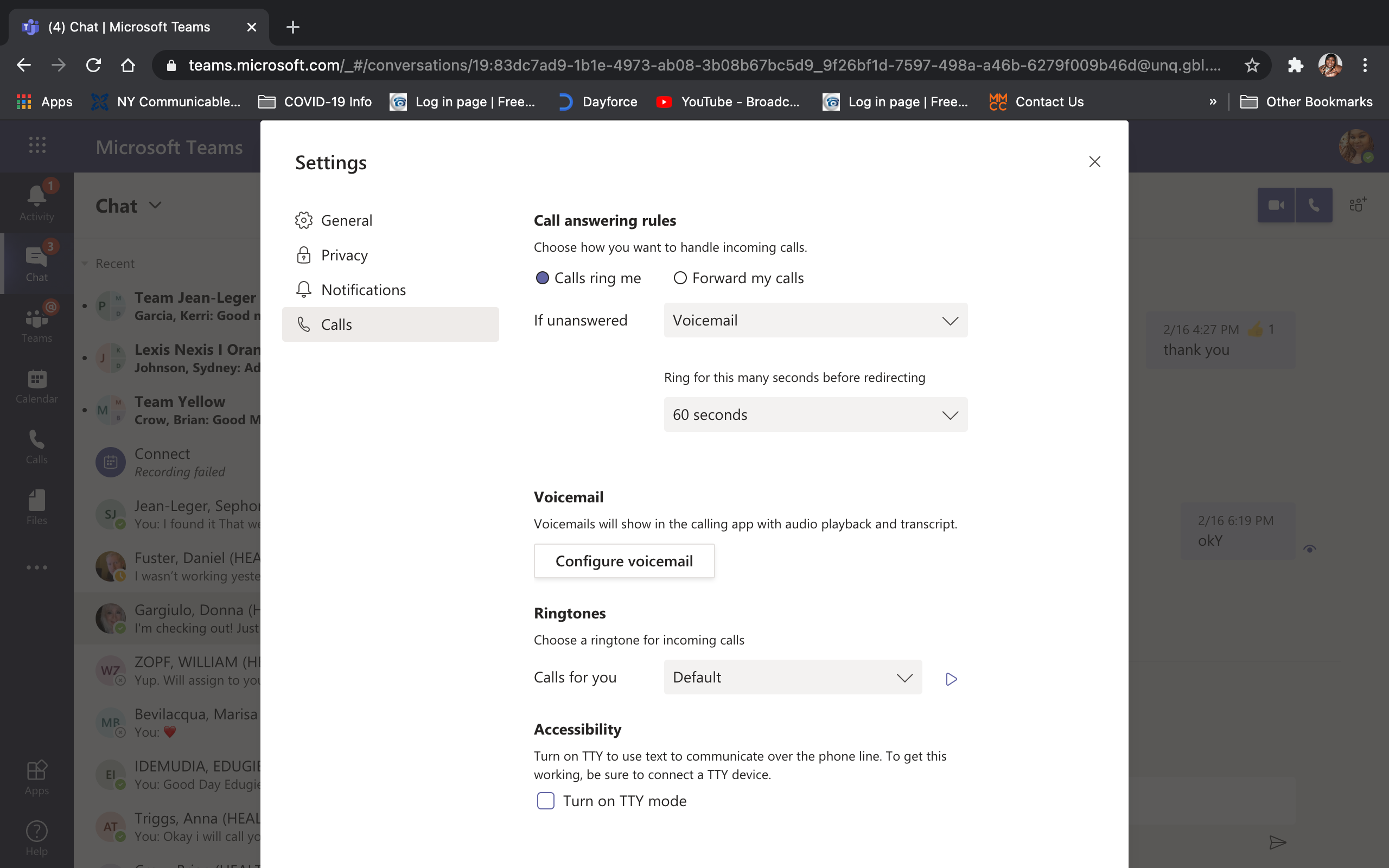Start an audio call
The image size is (1389, 868).
(1314, 205)
